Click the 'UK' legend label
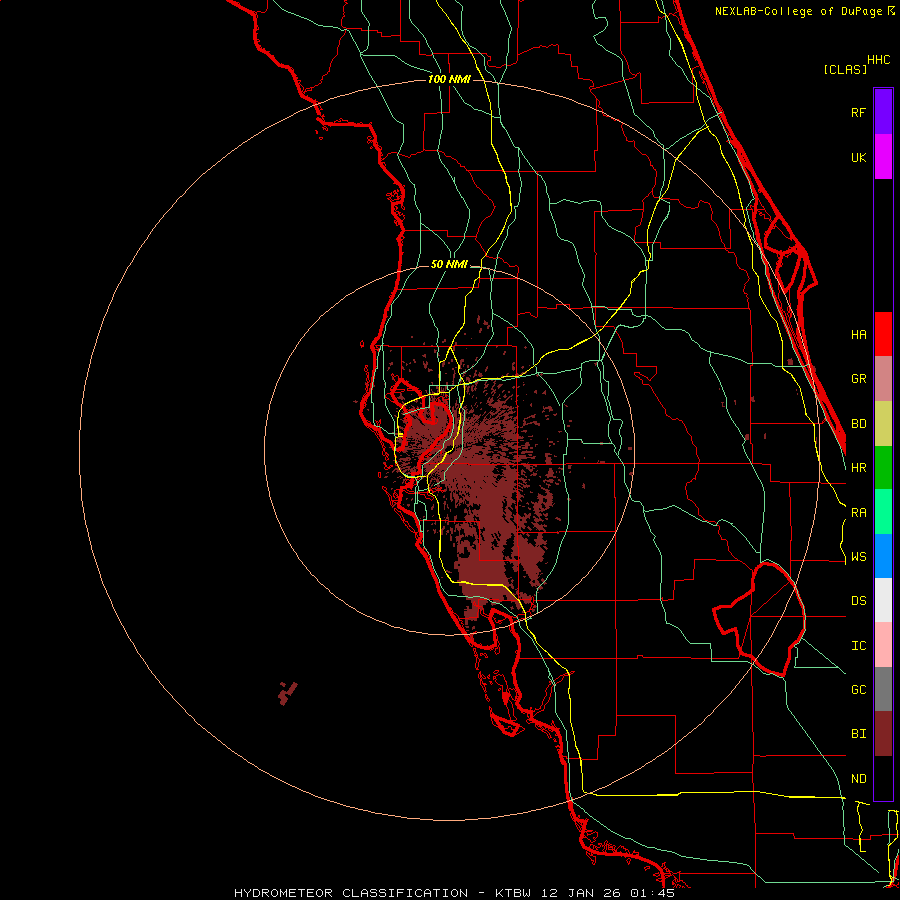Image resolution: width=900 pixels, height=900 pixels. tap(858, 157)
